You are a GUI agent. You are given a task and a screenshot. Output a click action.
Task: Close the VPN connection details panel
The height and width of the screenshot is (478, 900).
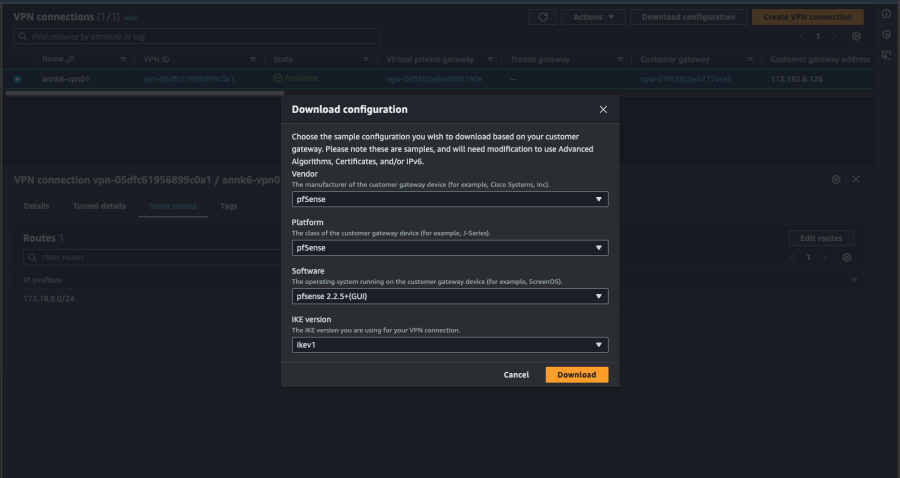856,179
